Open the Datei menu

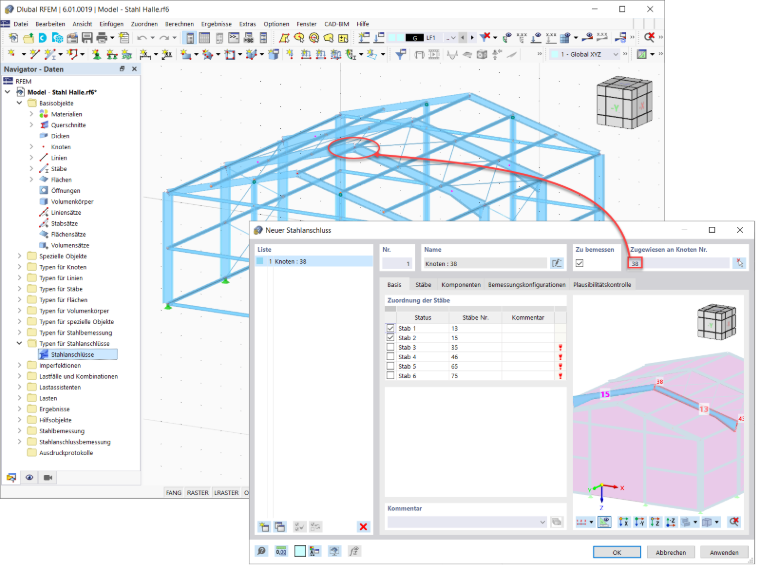tap(21, 24)
